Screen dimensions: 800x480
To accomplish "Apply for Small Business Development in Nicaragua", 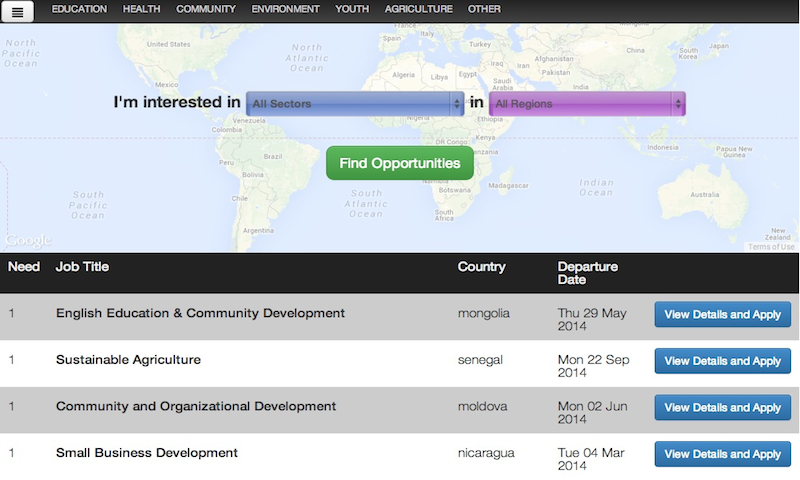I will click(x=722, y=454).
